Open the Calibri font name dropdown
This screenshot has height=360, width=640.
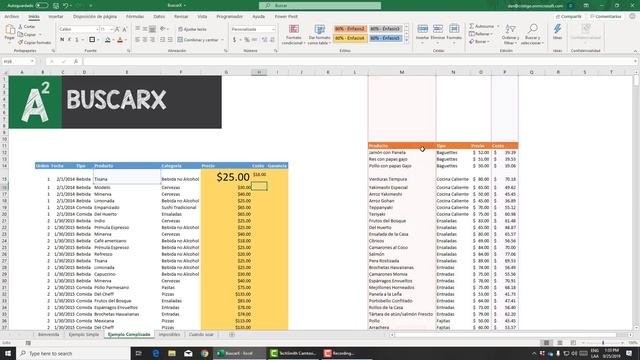pos(97,29)
